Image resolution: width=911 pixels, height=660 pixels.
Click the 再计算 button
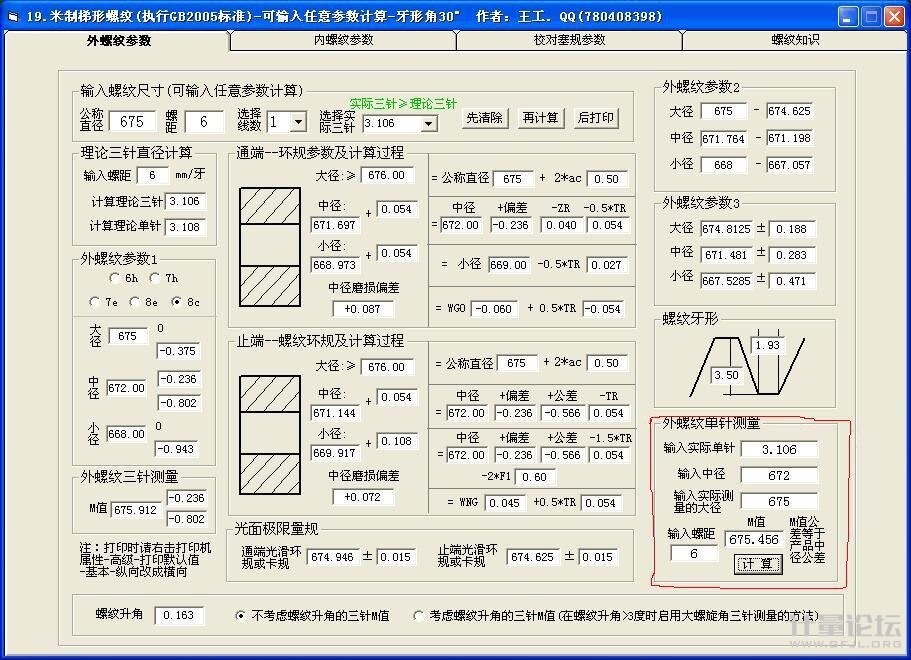[540, 118]
